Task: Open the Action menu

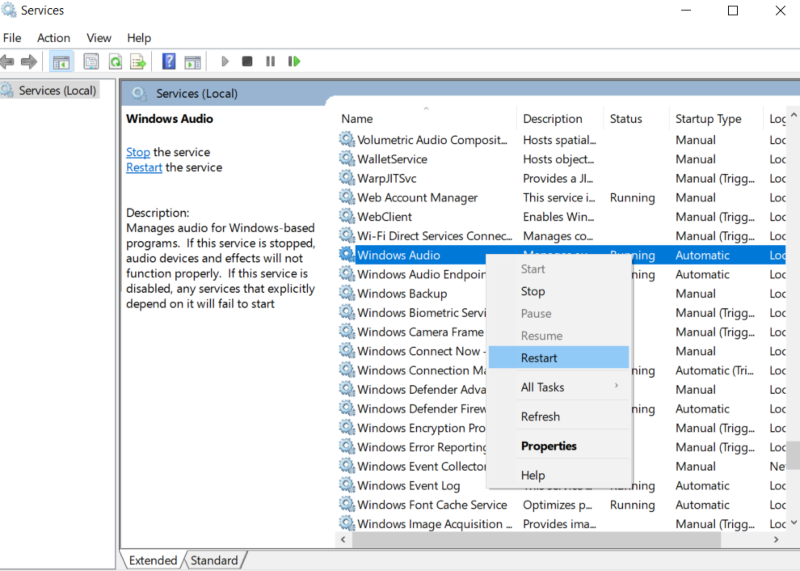Action: pyautogui.click(x=54, y=38)
